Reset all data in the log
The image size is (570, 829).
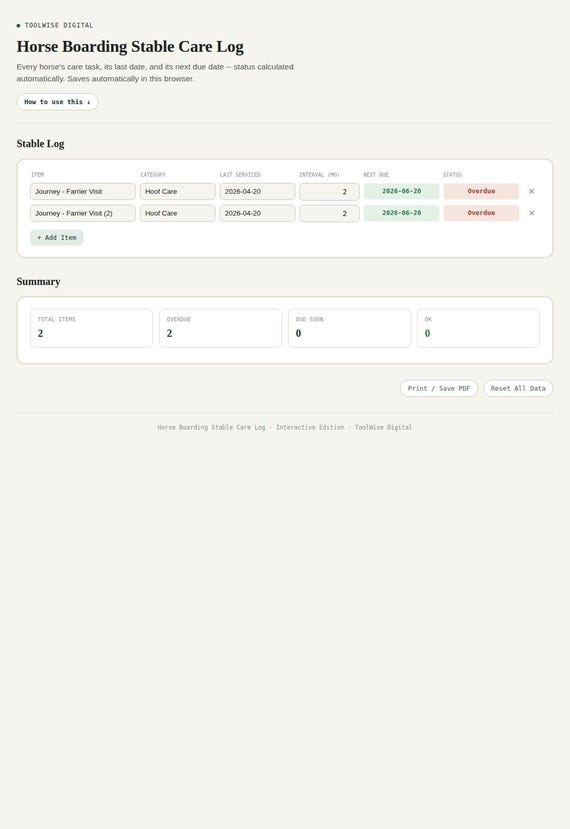[518, 389]
